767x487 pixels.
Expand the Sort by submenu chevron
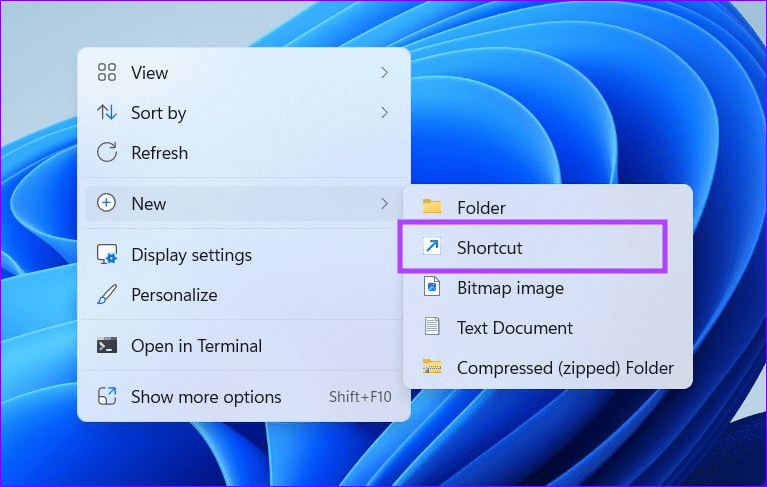(384, 112)
